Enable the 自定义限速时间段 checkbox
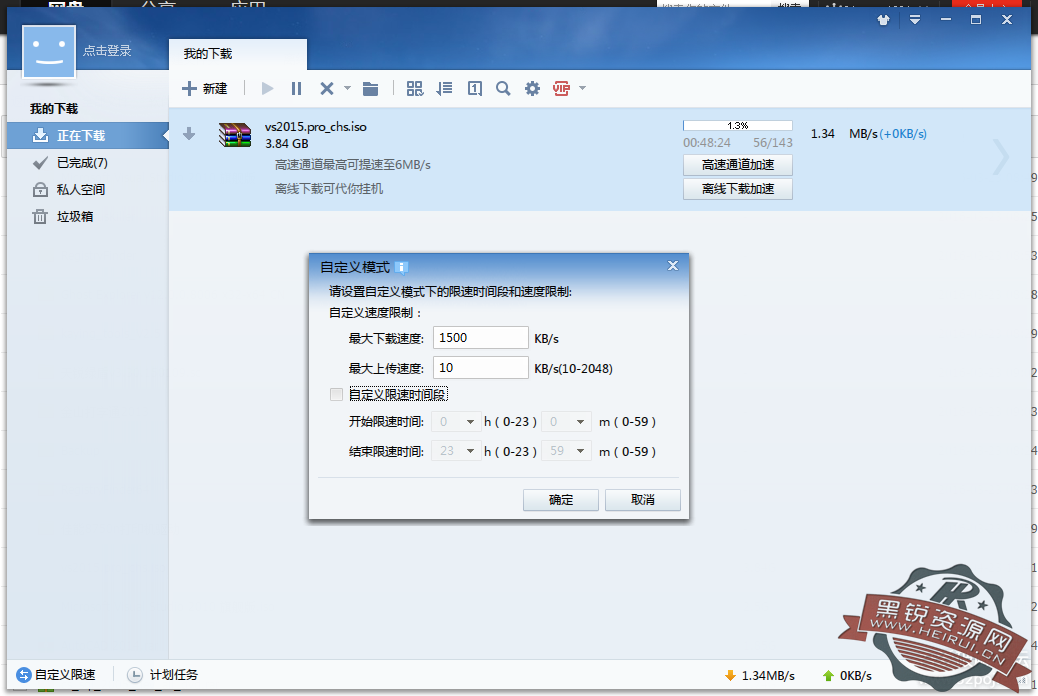1038x696 pixels. point(336,395)
